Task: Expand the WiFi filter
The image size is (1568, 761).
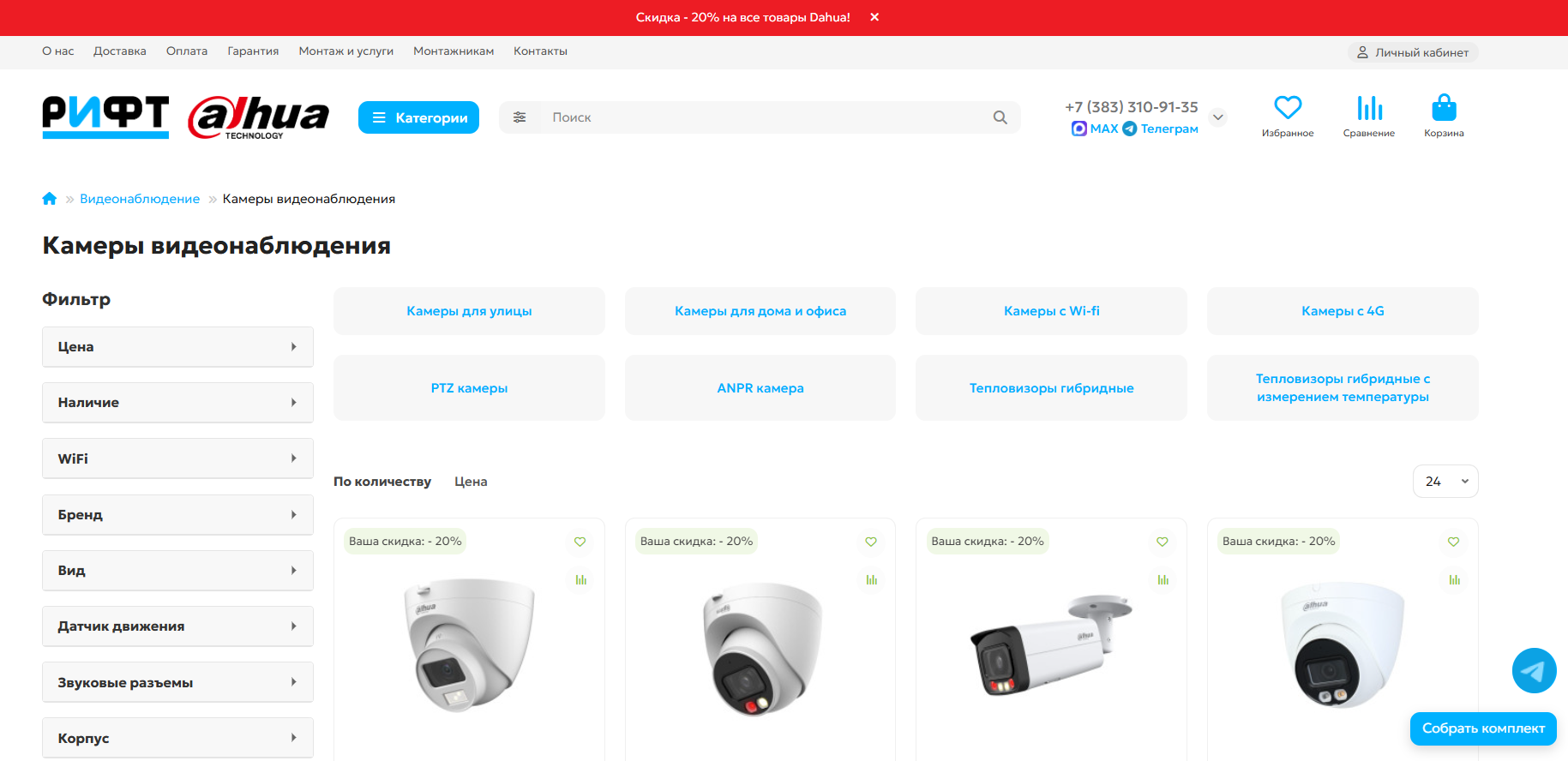Action: click(x=177, y=458)
